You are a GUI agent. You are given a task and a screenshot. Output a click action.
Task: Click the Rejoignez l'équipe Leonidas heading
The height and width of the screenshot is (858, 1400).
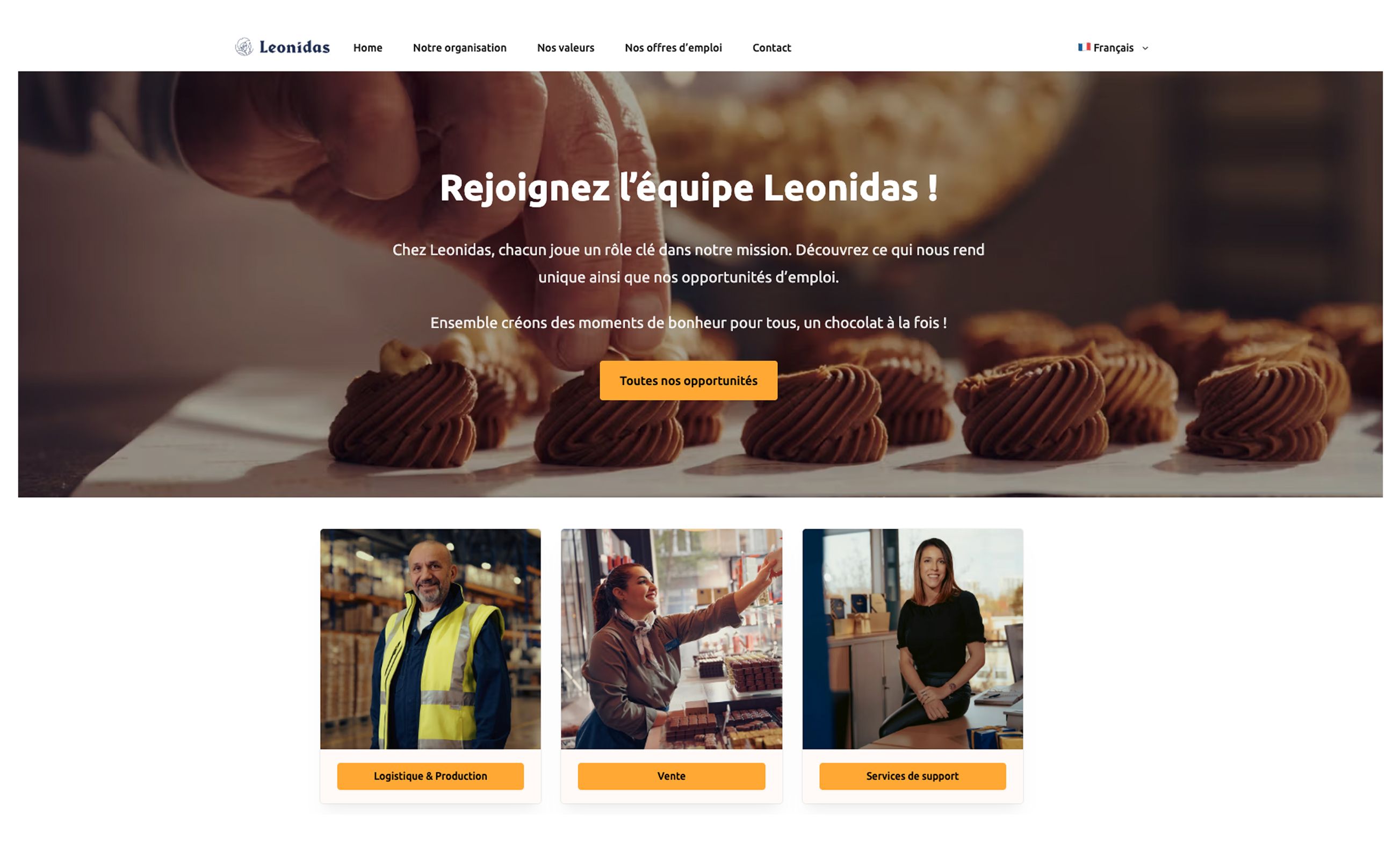coord(688,188)
